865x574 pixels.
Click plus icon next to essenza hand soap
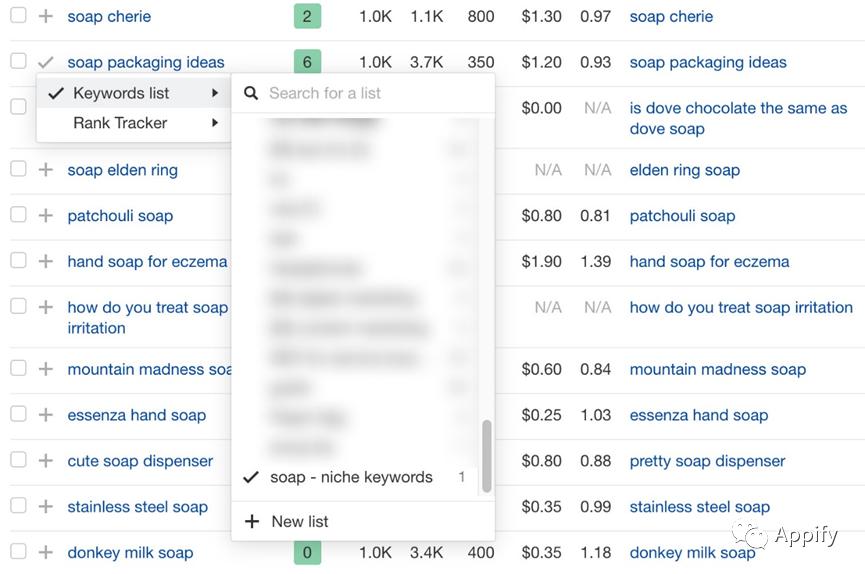pos(45,415)
